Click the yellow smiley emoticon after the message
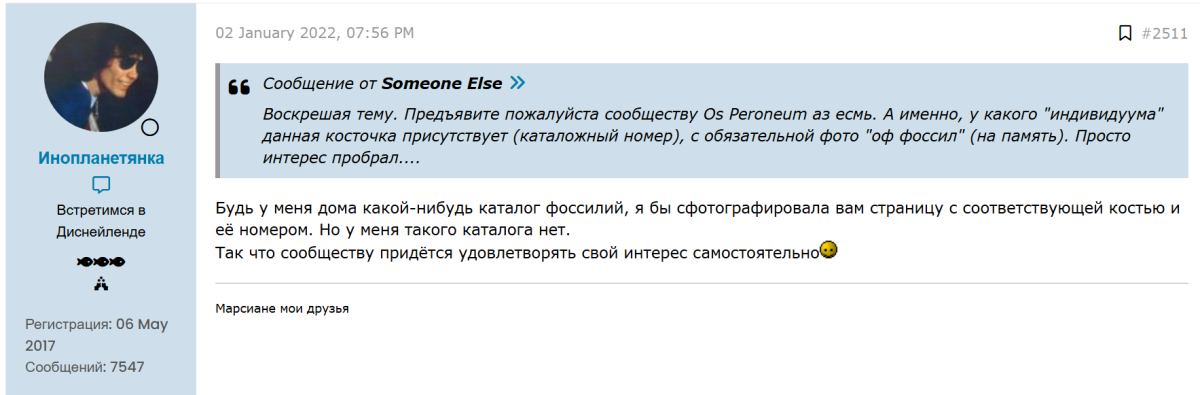Viewport: 1200px width, 395px height. click(x=828, y=249)
